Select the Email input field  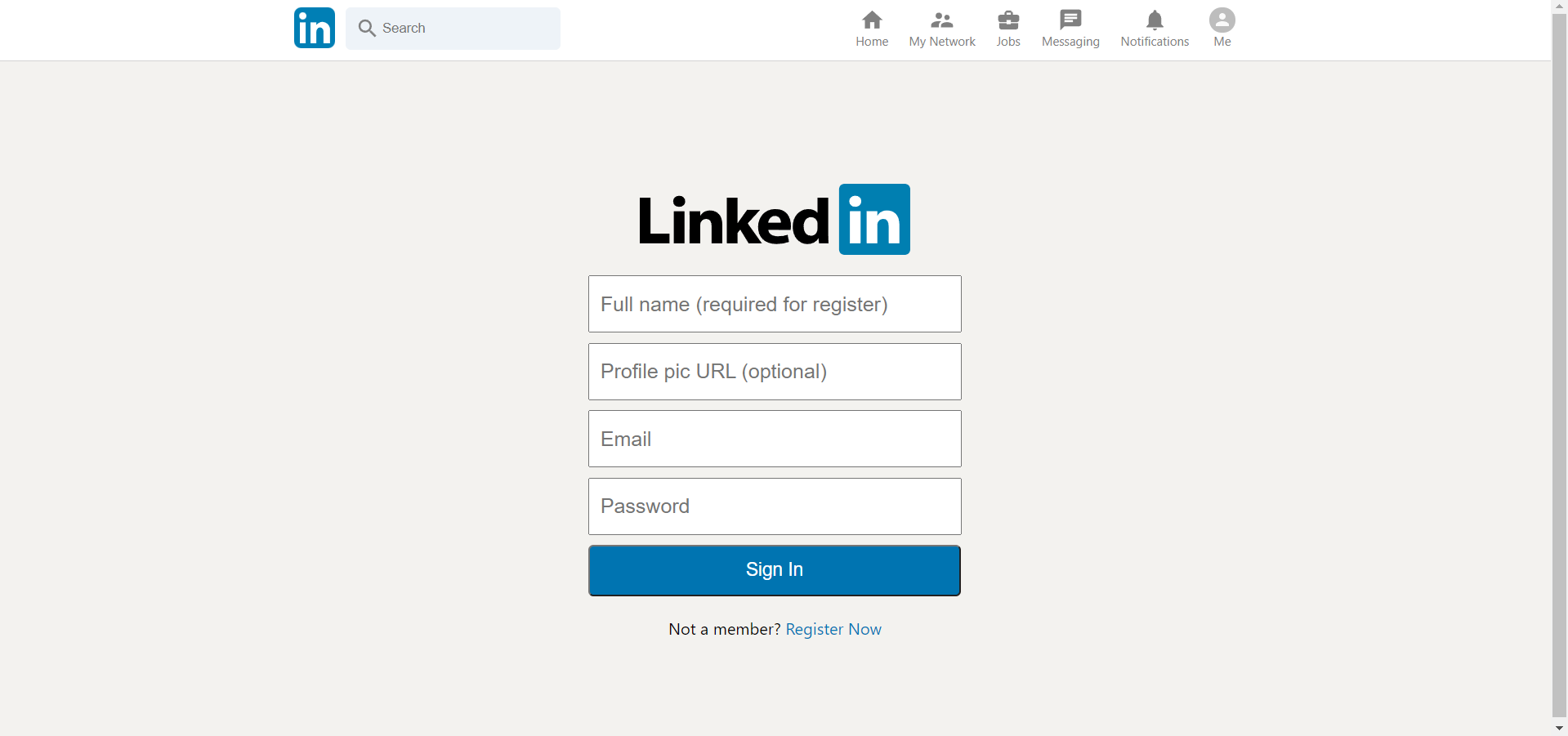click(x=774, y=439)
